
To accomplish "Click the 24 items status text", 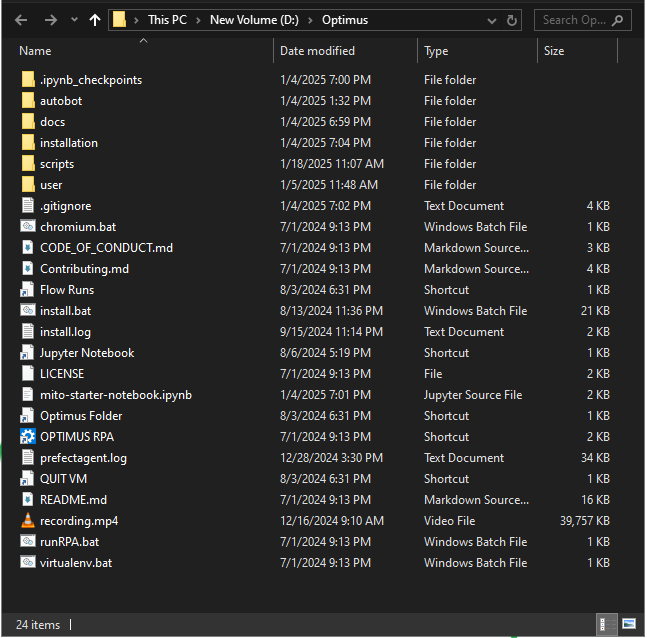I will 38,625.
